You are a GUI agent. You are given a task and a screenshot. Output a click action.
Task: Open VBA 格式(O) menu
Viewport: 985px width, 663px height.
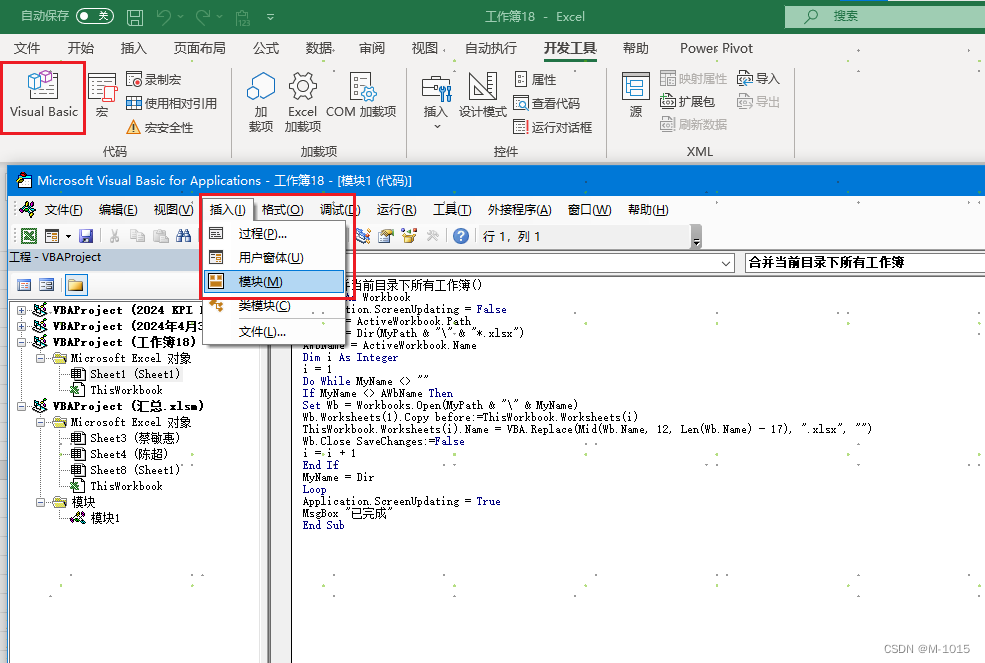point(282,210)
